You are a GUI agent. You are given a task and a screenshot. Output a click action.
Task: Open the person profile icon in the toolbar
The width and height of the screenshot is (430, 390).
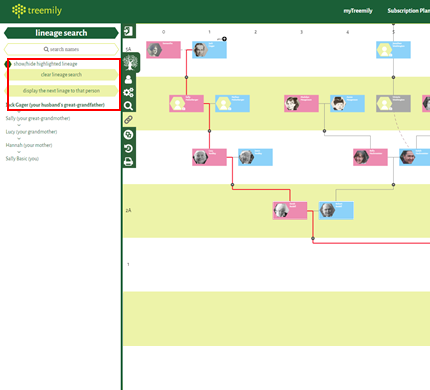128,80
